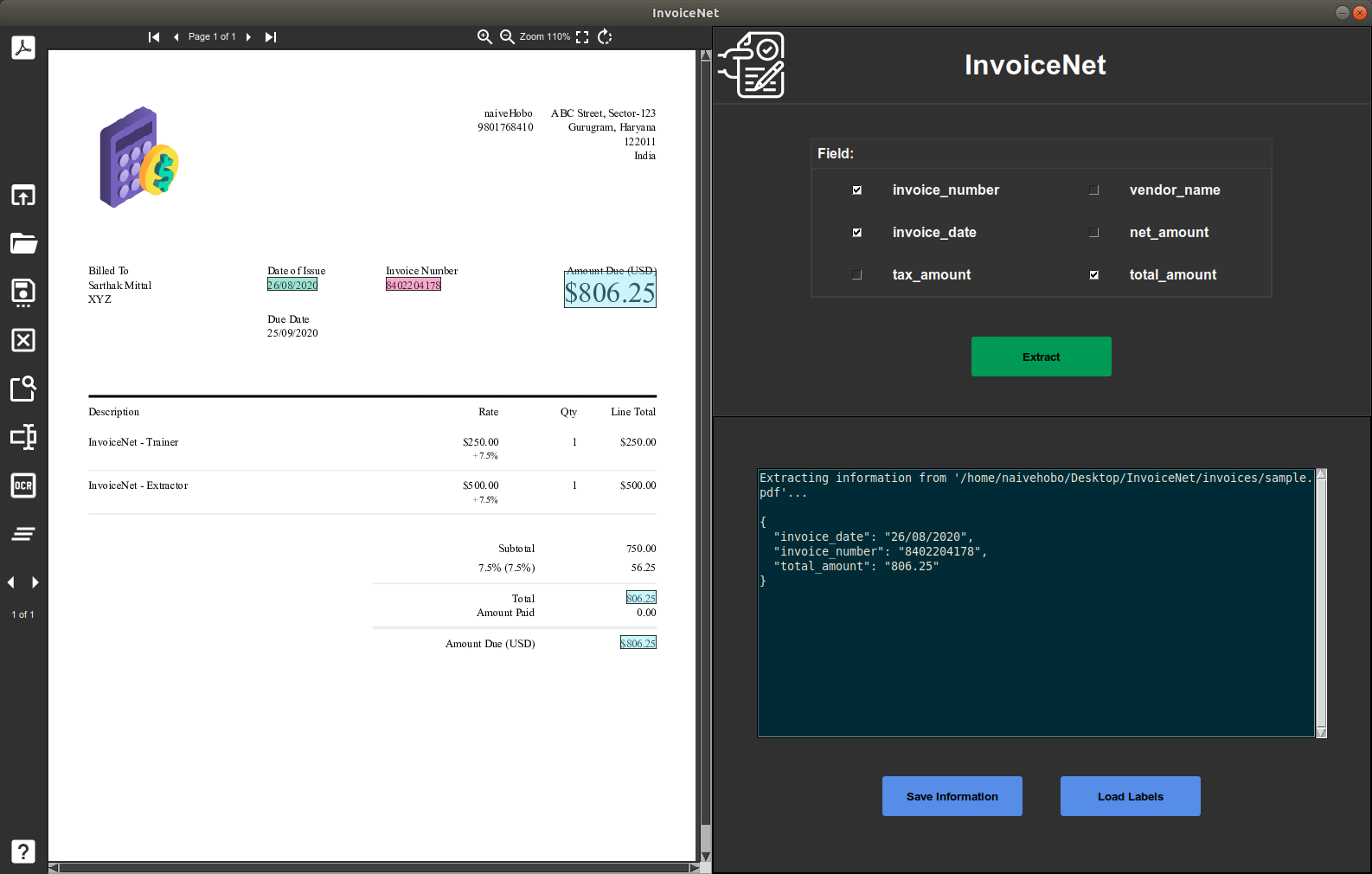Open the folder icon in the sidebar
This screenshot has width=1372, height=874.
[x=23, y=243]
